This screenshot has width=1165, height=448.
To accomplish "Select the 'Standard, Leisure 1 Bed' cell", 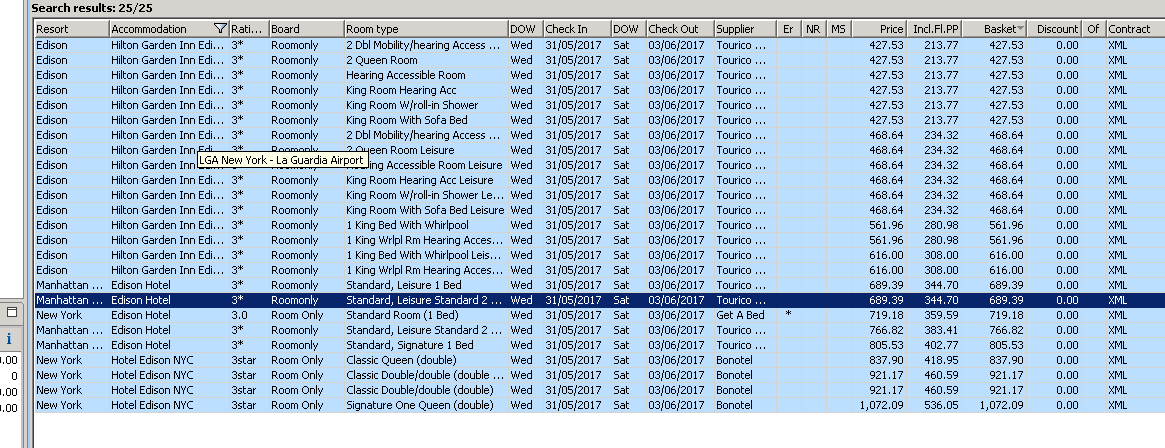I will click(x=426, y=285).
